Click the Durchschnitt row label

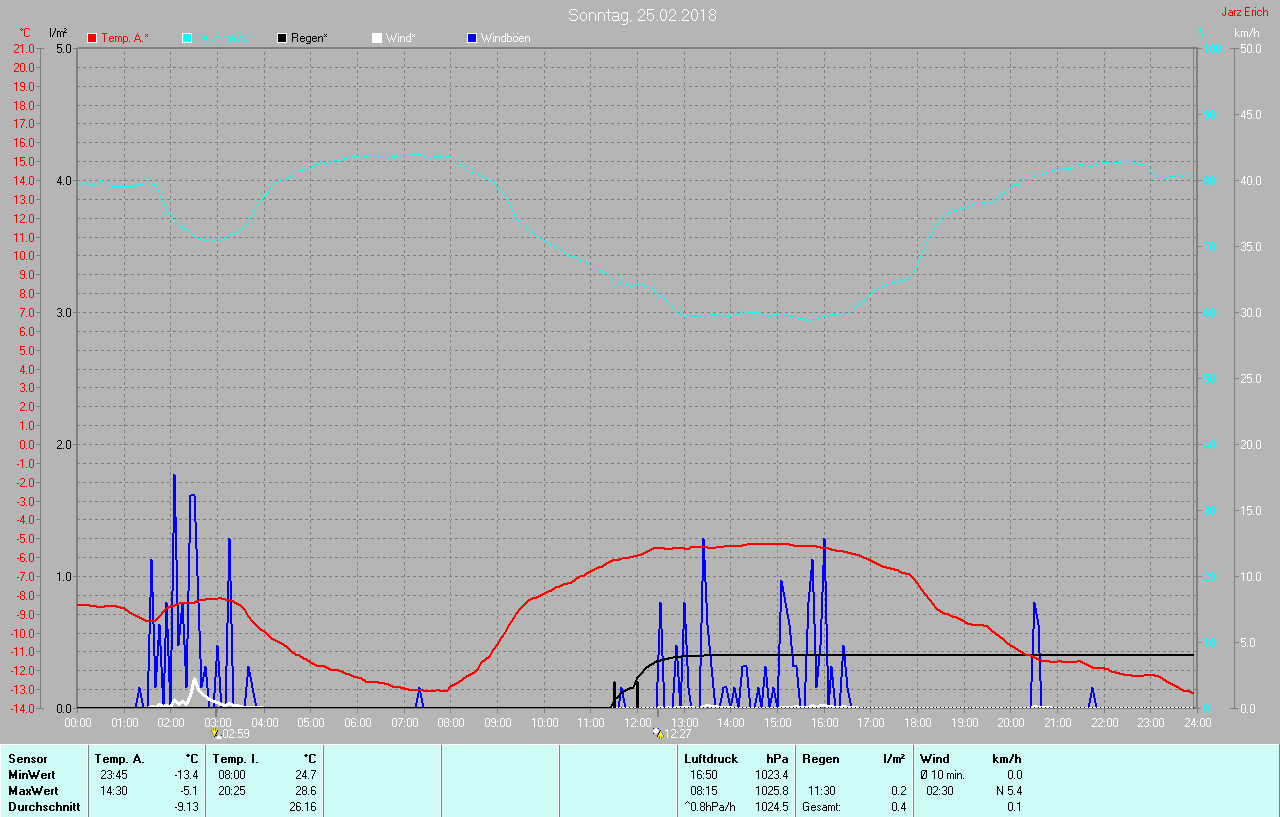click(x=44, y=807)
